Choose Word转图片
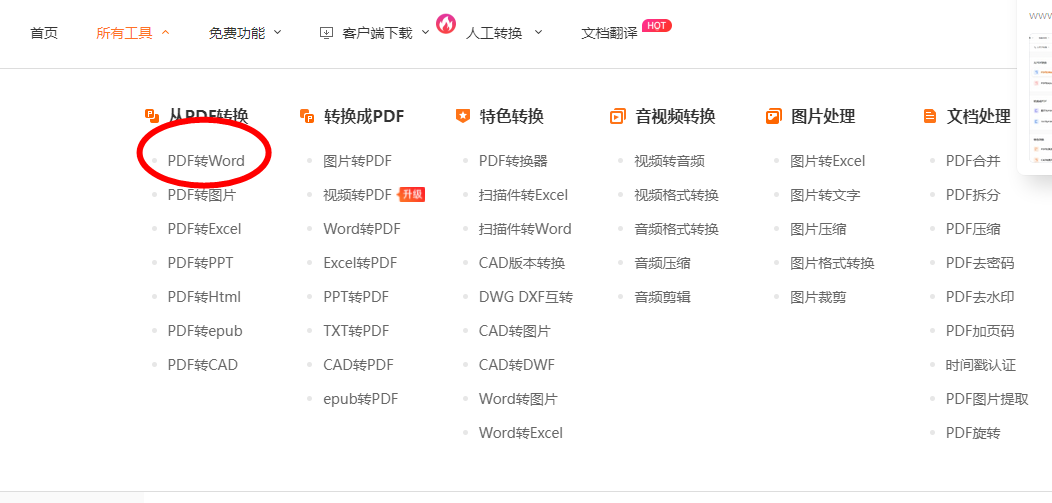 point(518,400)
